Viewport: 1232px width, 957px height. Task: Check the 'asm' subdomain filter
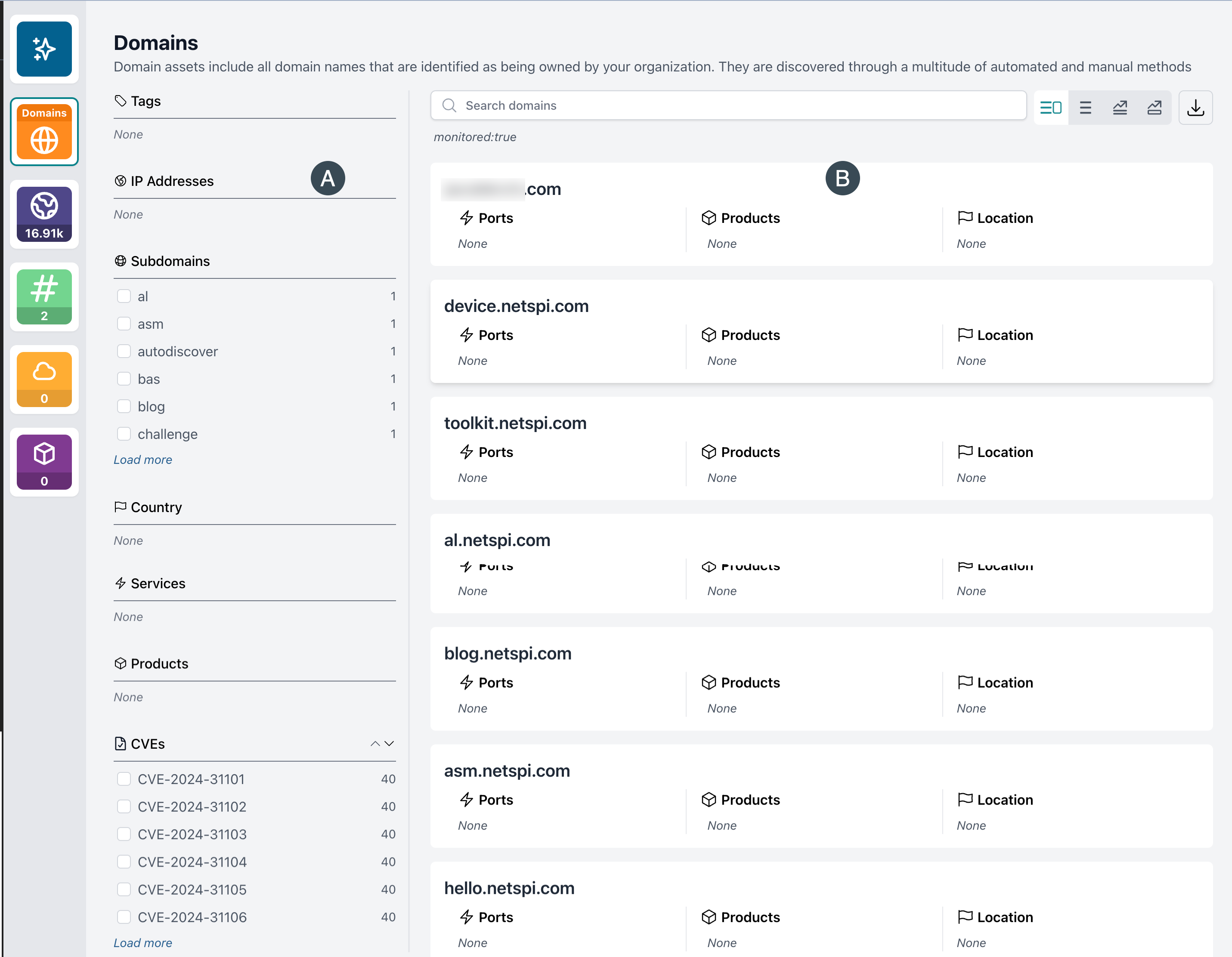tap(124, 324)
